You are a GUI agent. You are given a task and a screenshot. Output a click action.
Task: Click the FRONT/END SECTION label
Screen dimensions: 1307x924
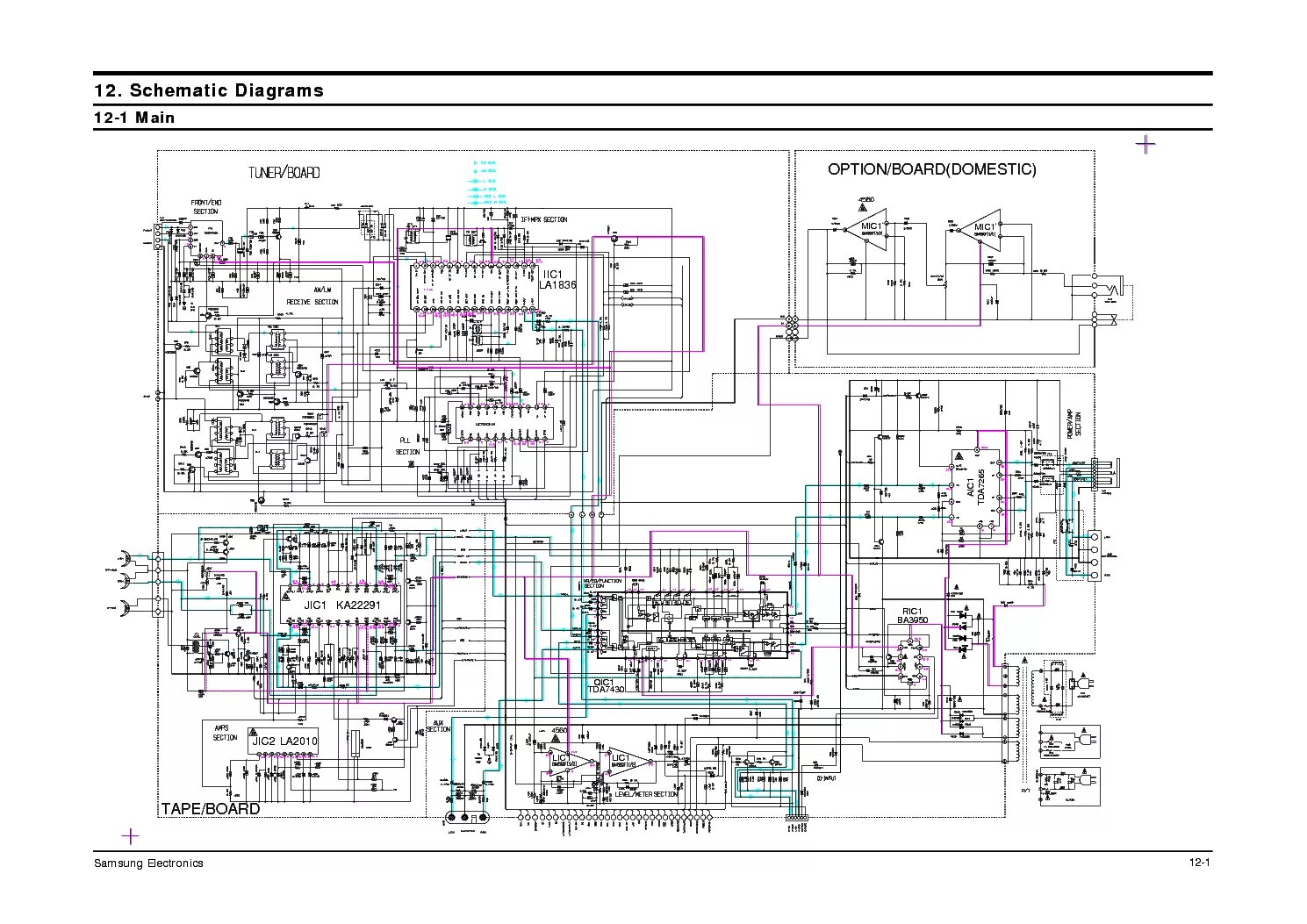click(x=205, y=207)
